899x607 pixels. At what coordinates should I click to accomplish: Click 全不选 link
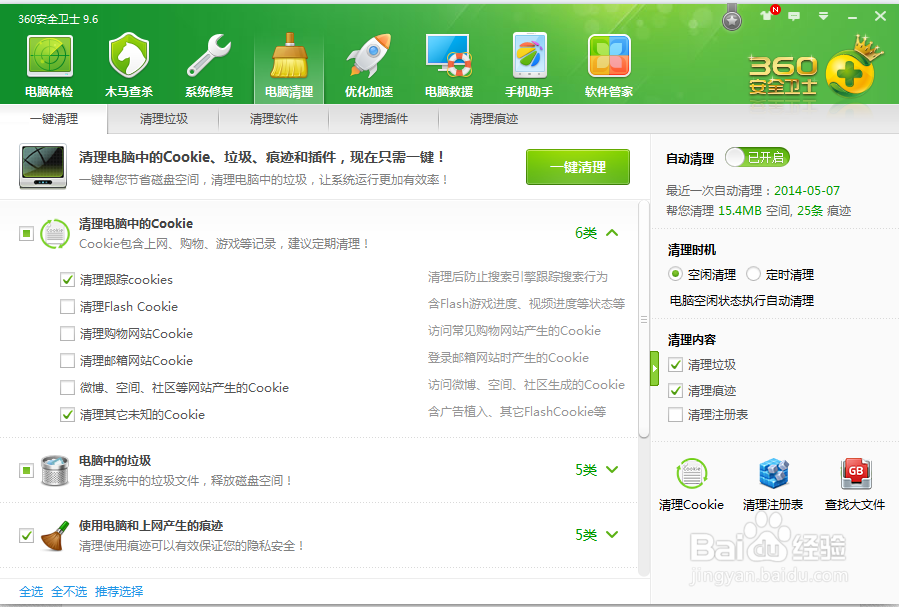(69, 591)
